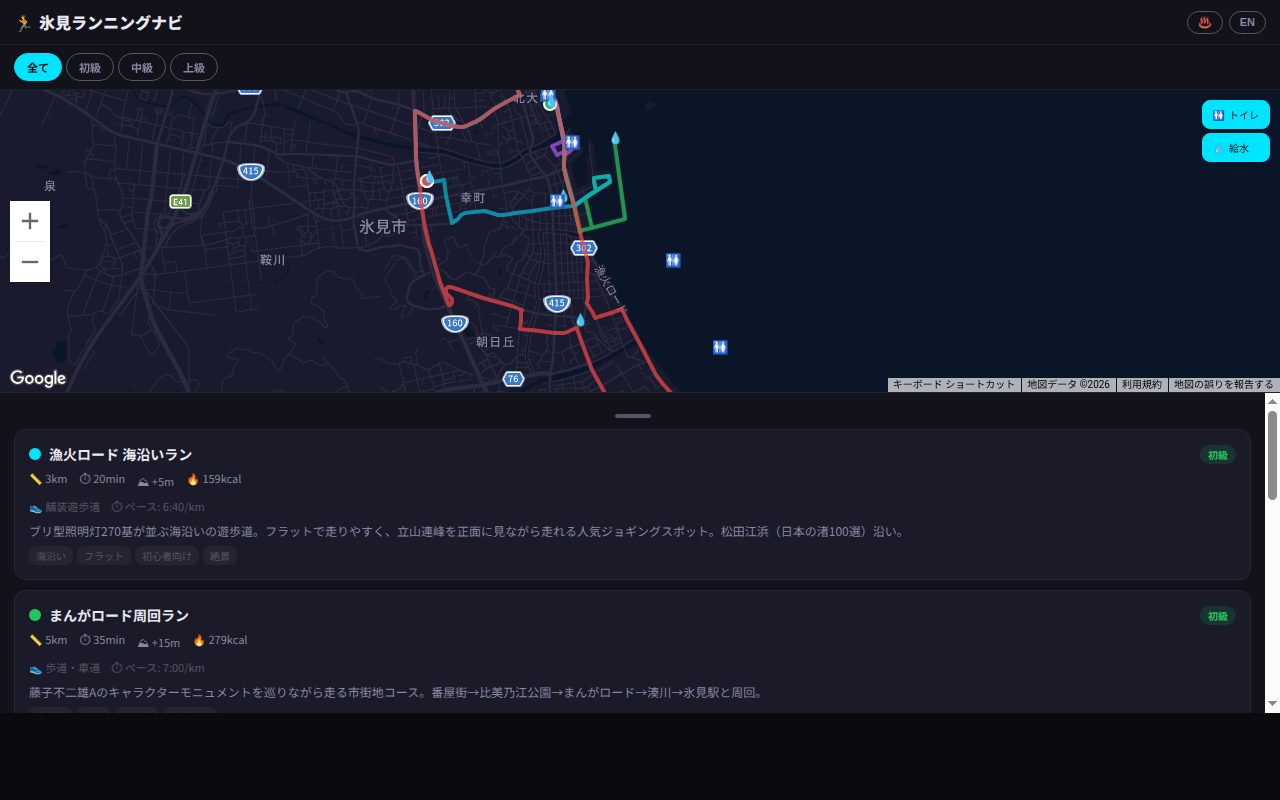
Task: Click the running figure logo icon
Action: coord(22,22)
